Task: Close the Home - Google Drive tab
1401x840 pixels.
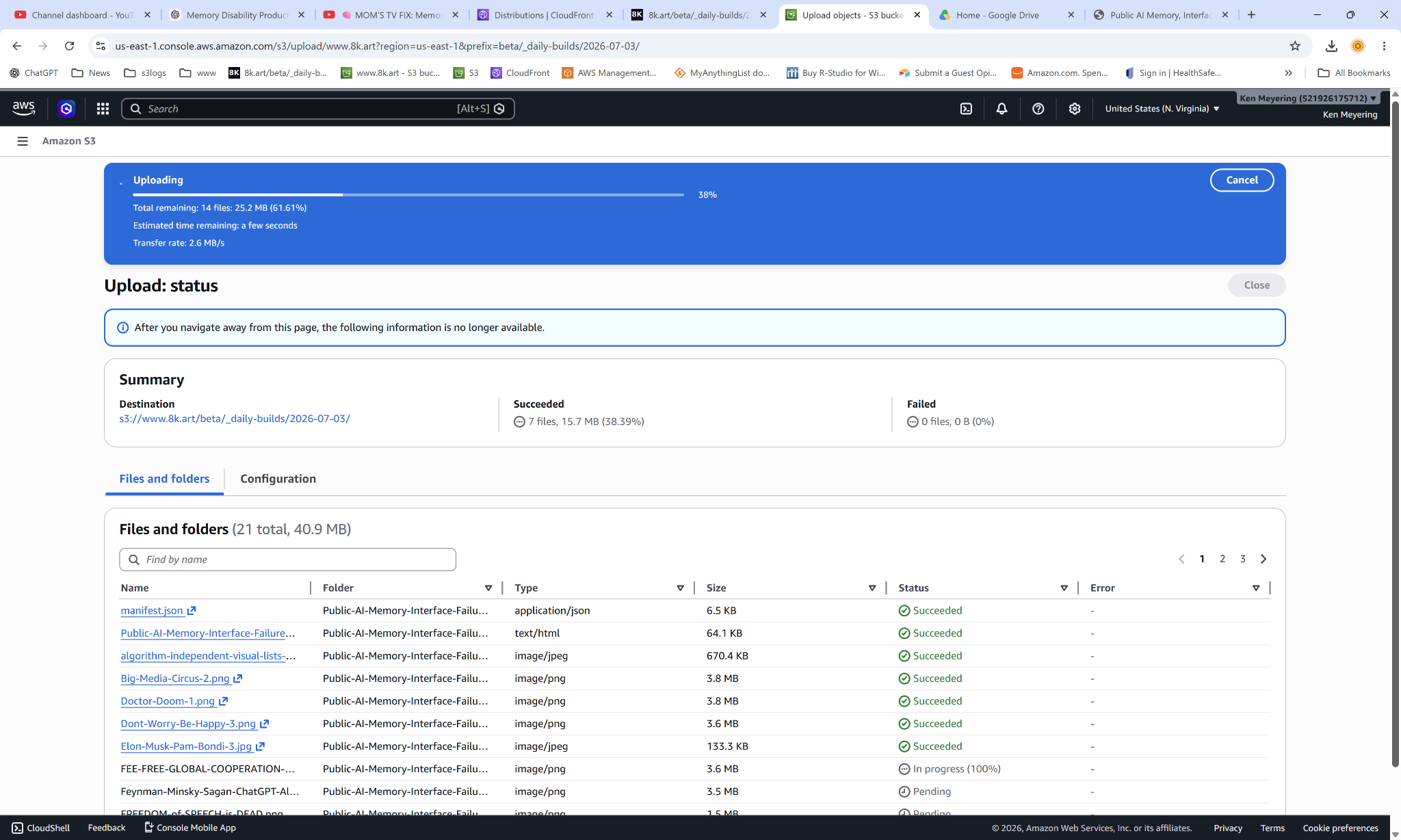Action: [1071, 14]
